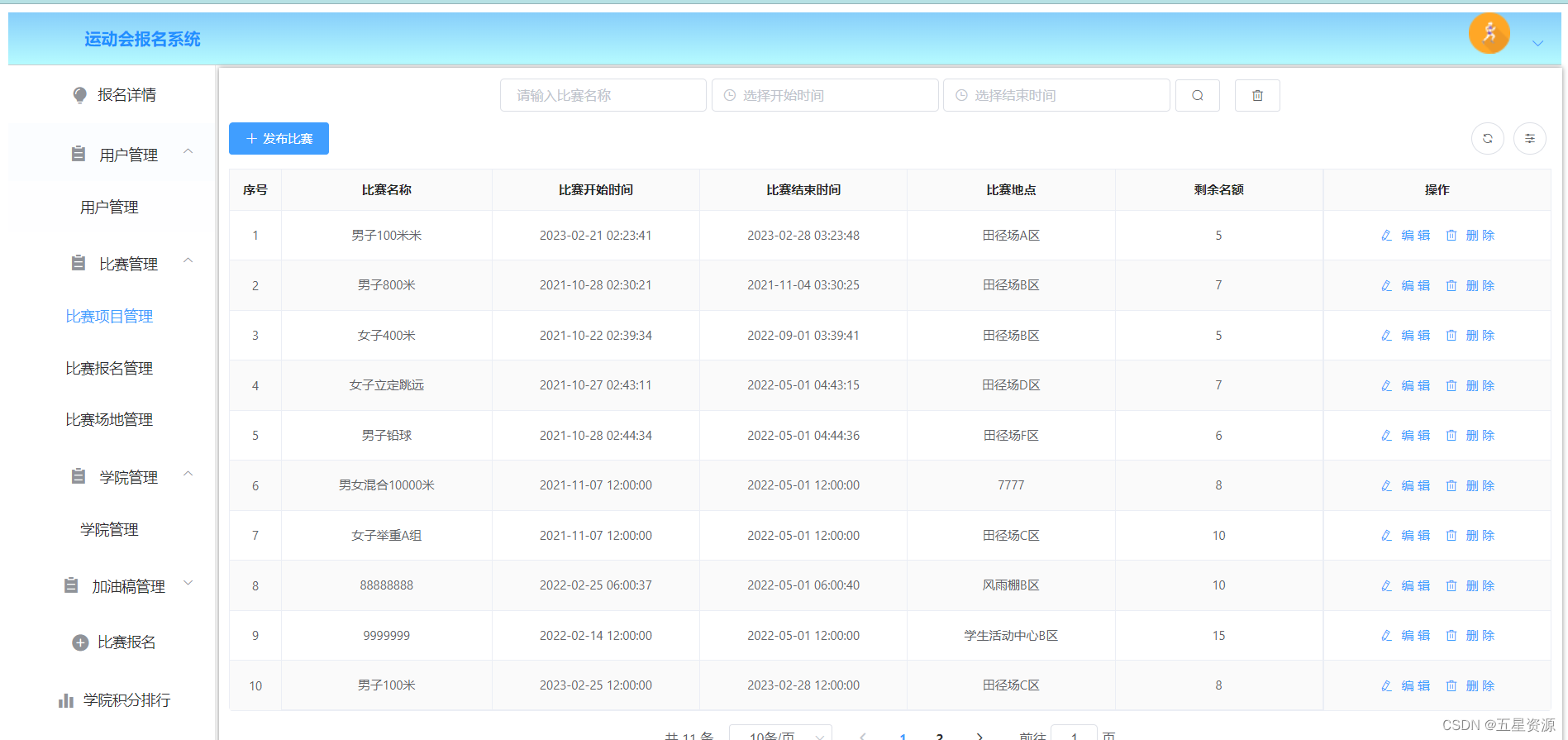This screenshot has height=740, width=1568.
Task: Select 比赛报名管理 in the sidebar
Action: [x=109, y=369]
